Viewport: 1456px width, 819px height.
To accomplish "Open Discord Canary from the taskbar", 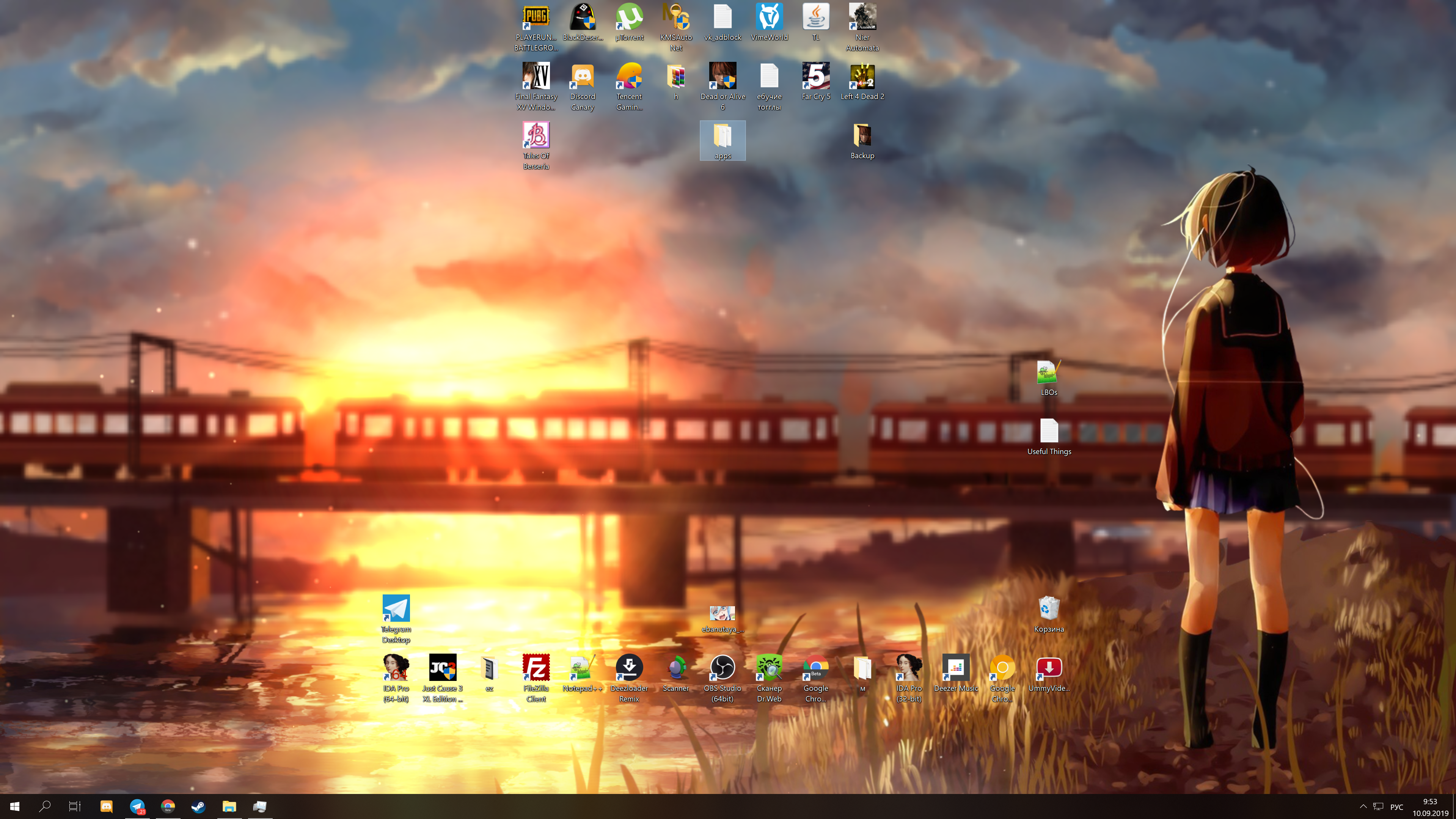I will coord(106,806).
